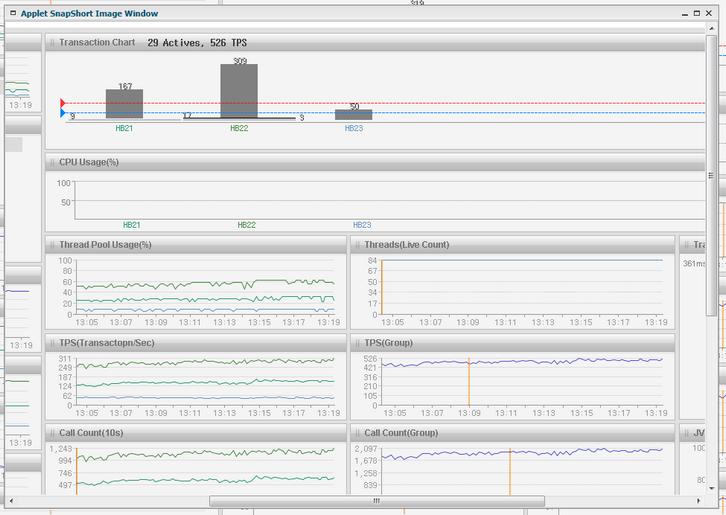This screenshot has width=726, height=515.
Task: Click the orange time marker in TPS(Group)
Action: point(468,382)
